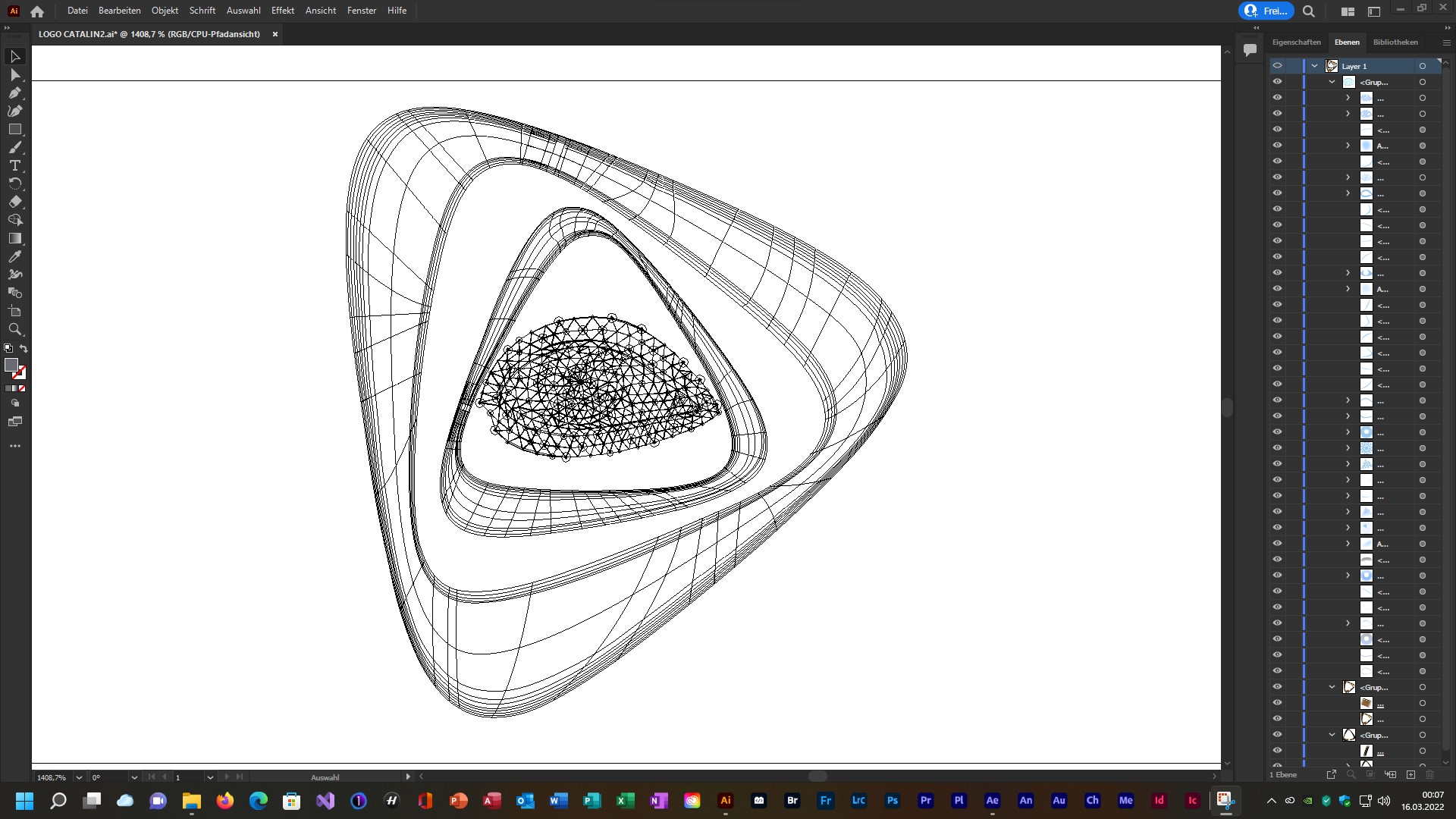The height and width of the screenshot is (819, 1456).
Task: Switch to the Bibliotheken tab
Action: (1395, 42)
